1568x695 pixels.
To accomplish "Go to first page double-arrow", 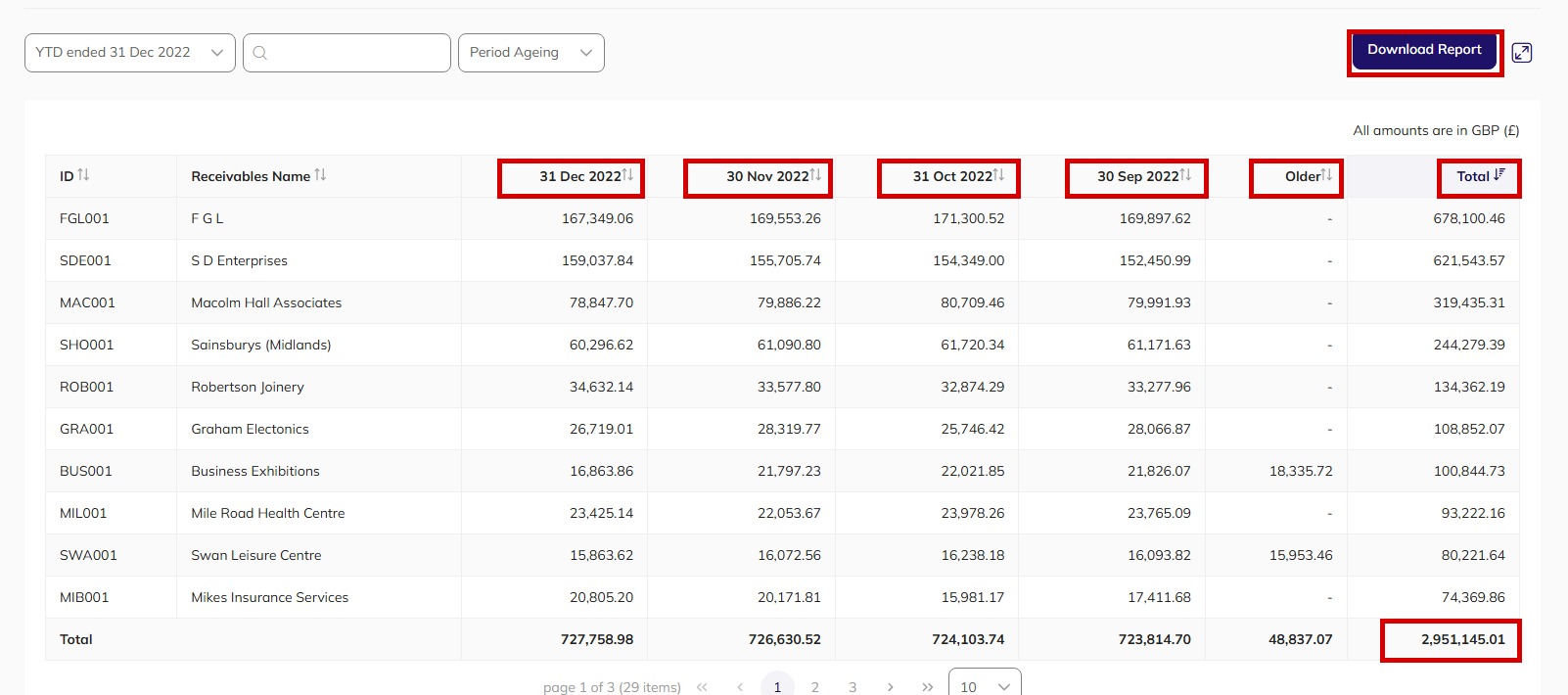I will pyautogui.click(x=702, y=687).
